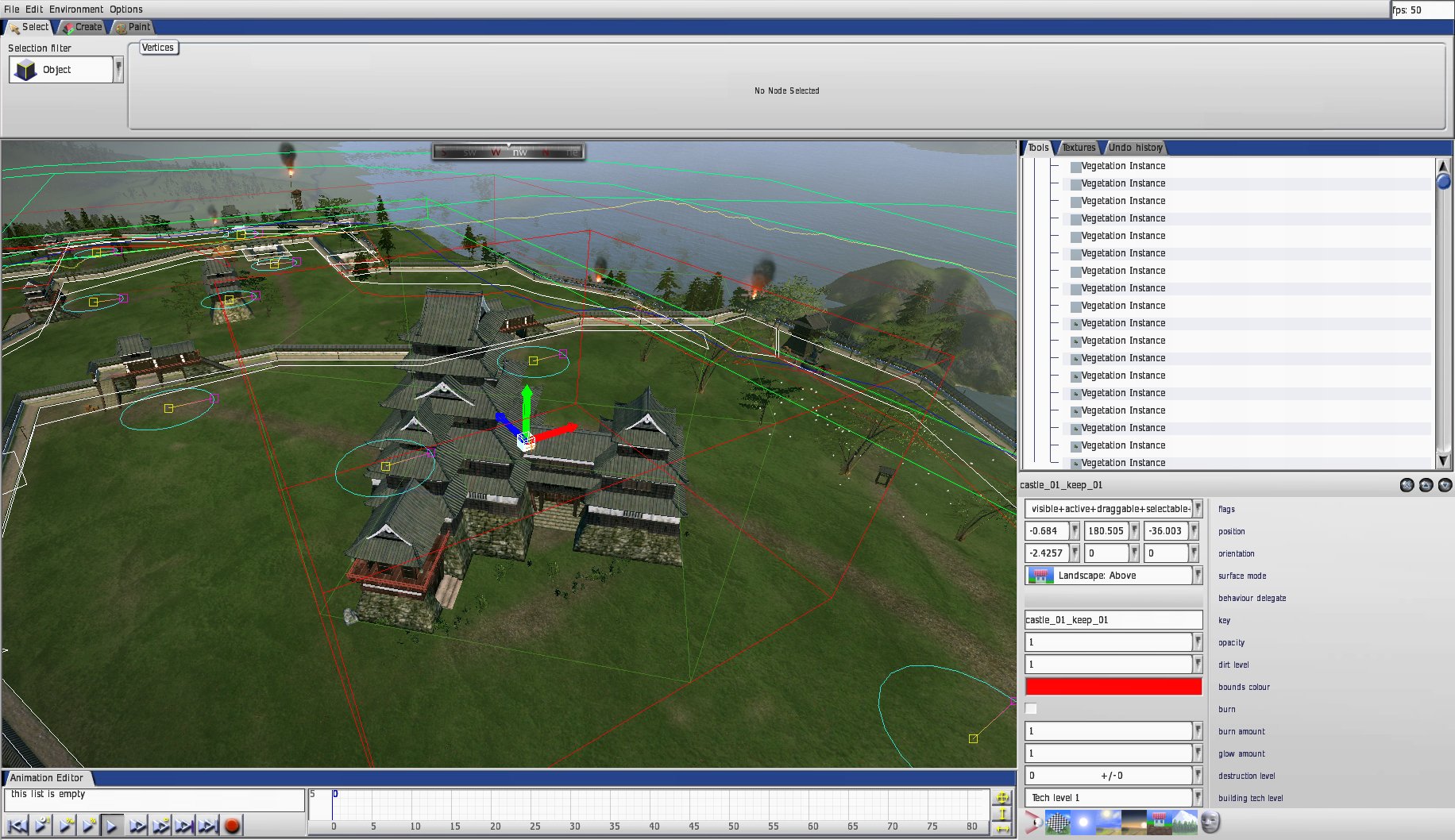Viewport: 1455px width, 840px height.
Task: Click the snowy mountain landscape icon
Action: [1184, 823]
